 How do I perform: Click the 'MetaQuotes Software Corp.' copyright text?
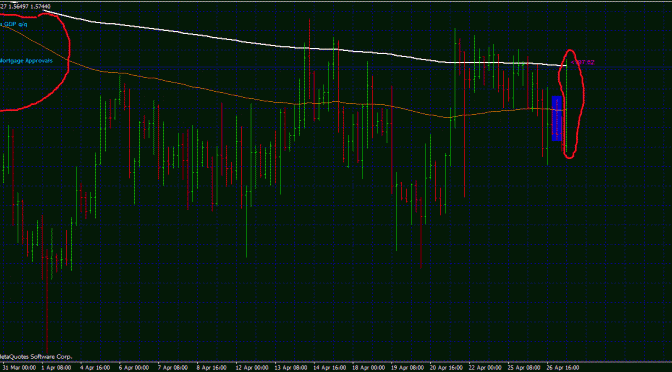coord(36,357)
